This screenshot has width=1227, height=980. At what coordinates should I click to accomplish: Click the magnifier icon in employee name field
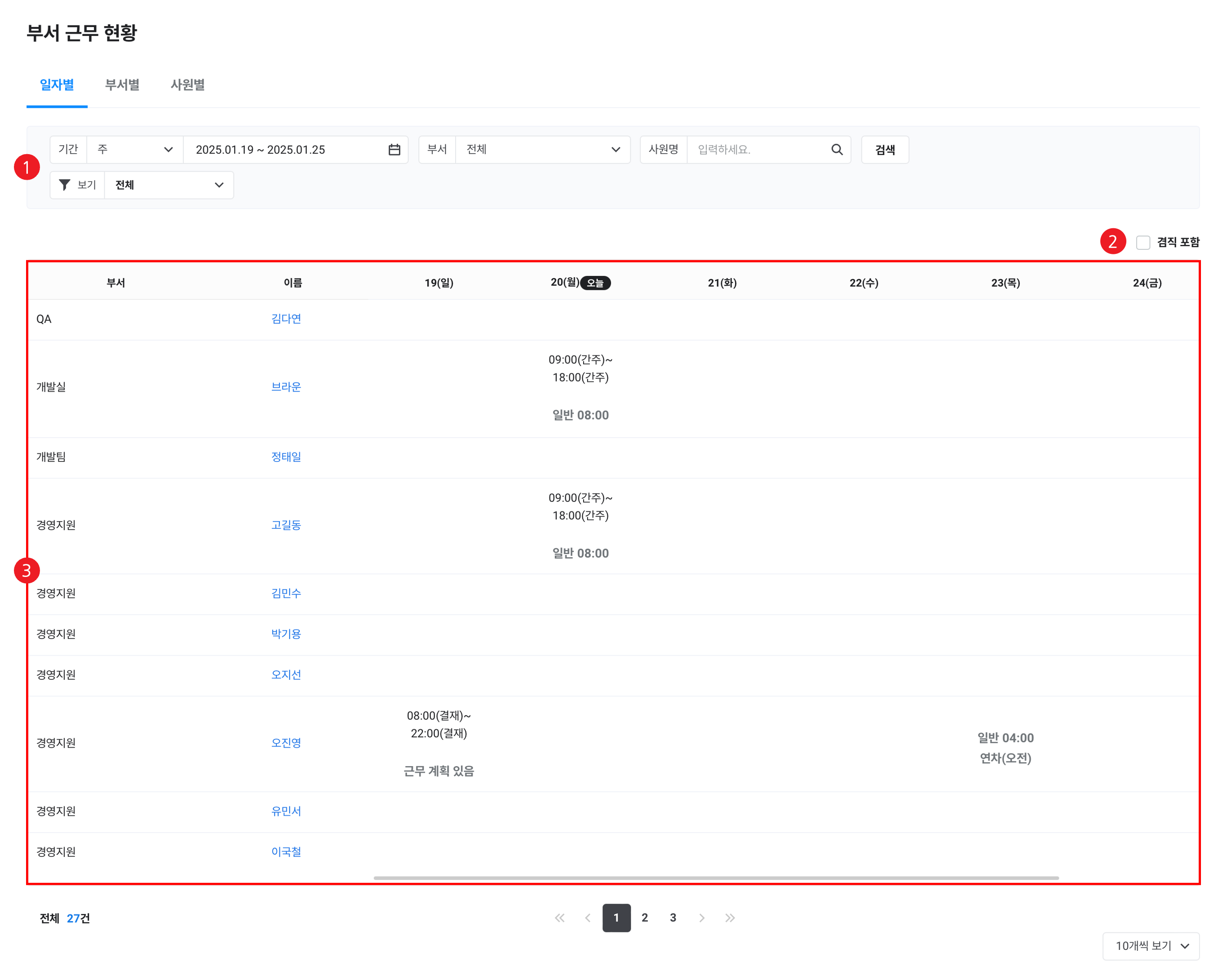coord(836,150)
